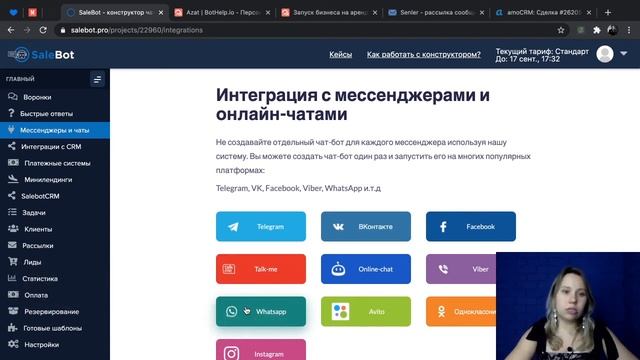This screenshot has height=360, width=640.
Task: Click the share icon beside Интеграции с CRM
Action: point(12,146)
